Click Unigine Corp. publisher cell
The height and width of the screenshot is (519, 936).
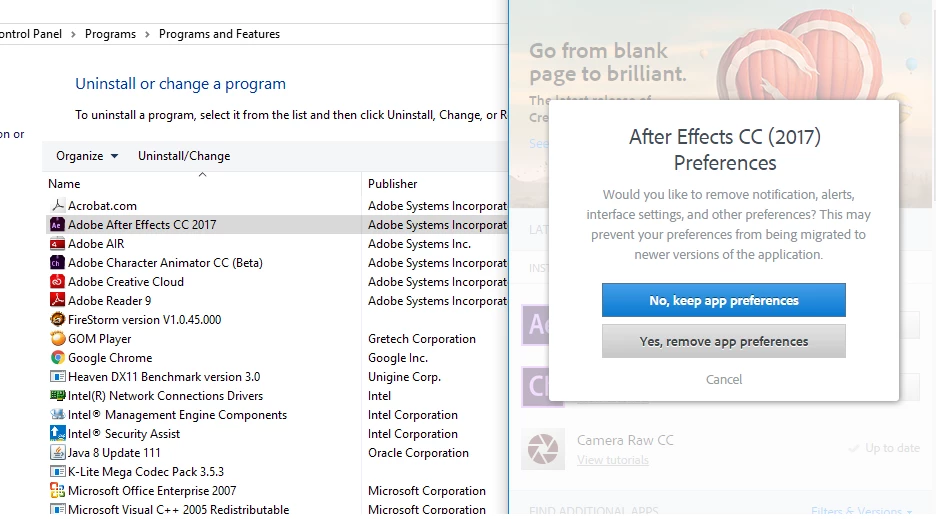(404, 377)
